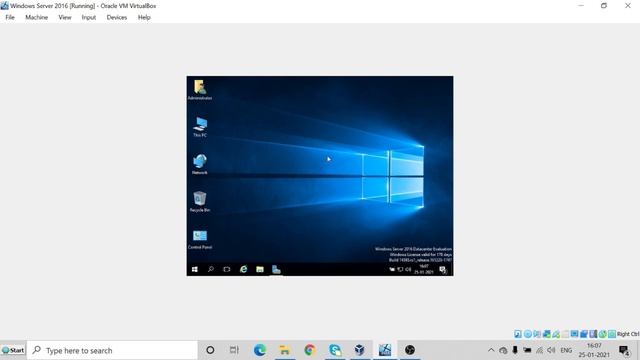Open the guest Windows Server Start button
The image size is (640, 360).
195,269
